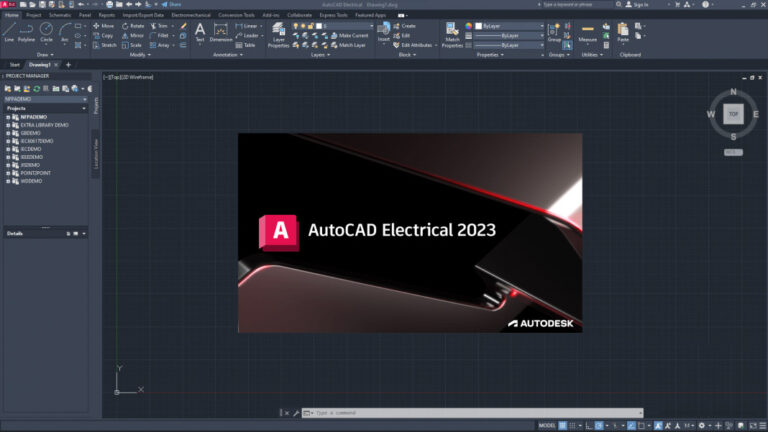Toggle layer lock padlock icon
Viewport: 768px width, 432px height.
311,26
